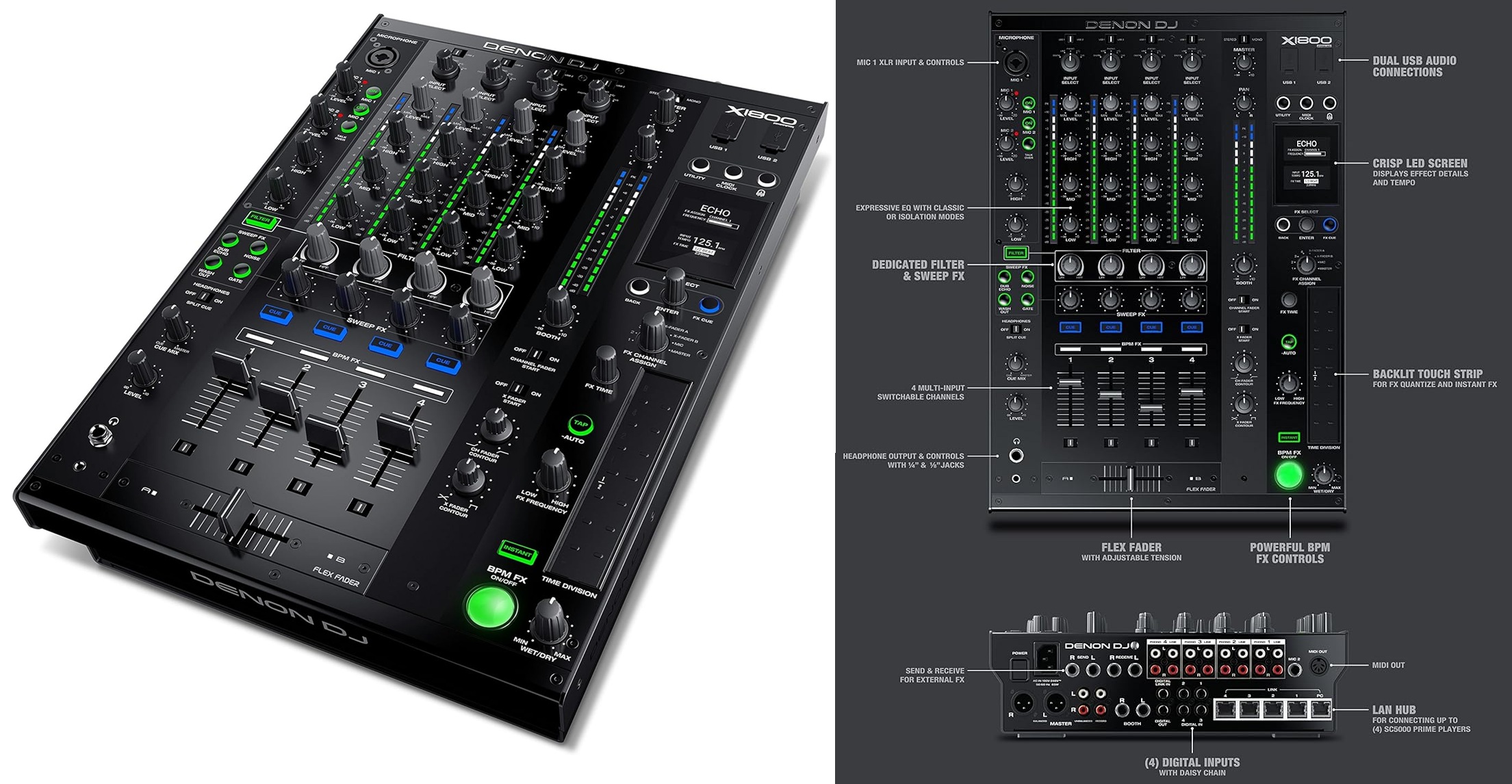Open UTILITY button under USB ports, top-view diagram

(1283, 103)
